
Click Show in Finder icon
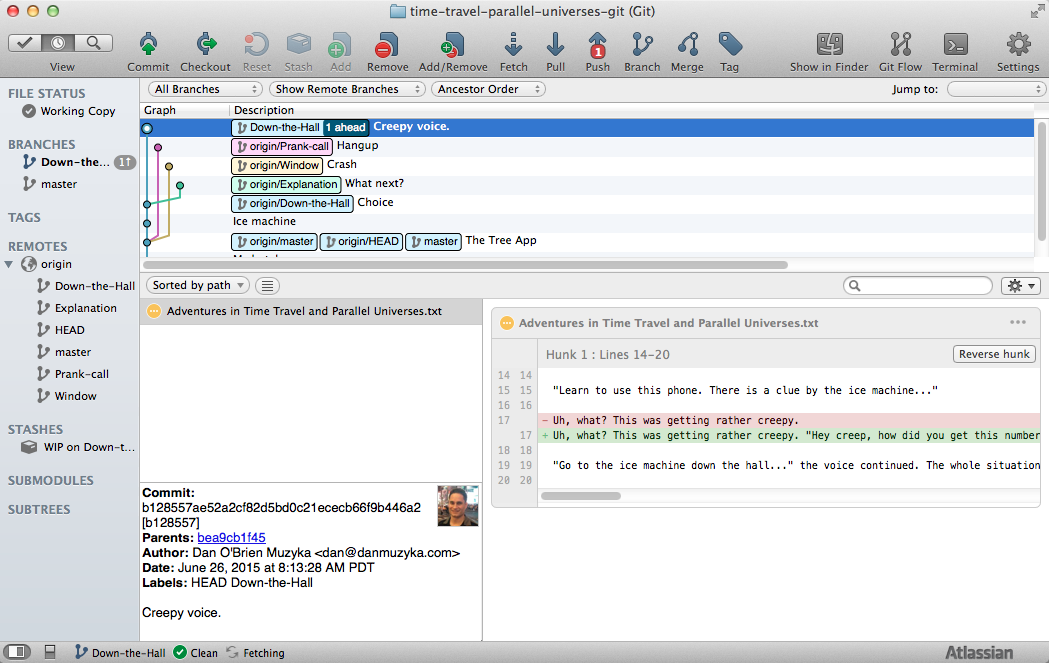coord(829,45)
